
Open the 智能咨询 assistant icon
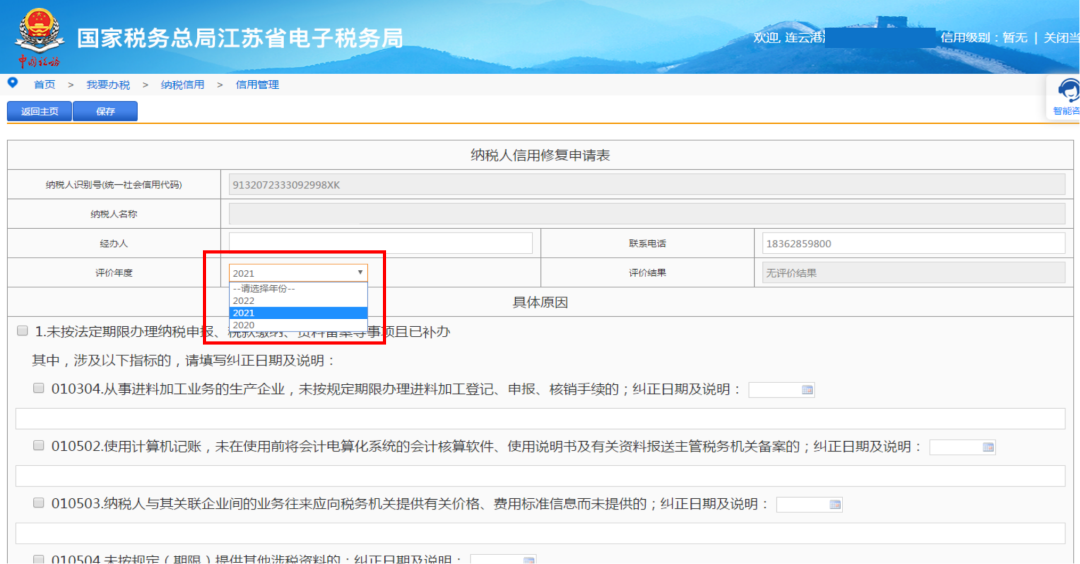(1066, 94)
